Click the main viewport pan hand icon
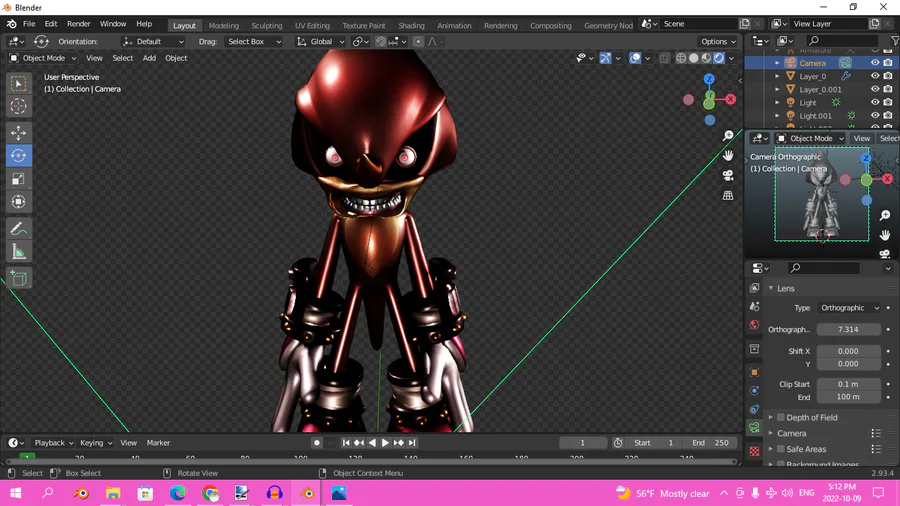The image size is (900, 506). click(x=728, y=155)
